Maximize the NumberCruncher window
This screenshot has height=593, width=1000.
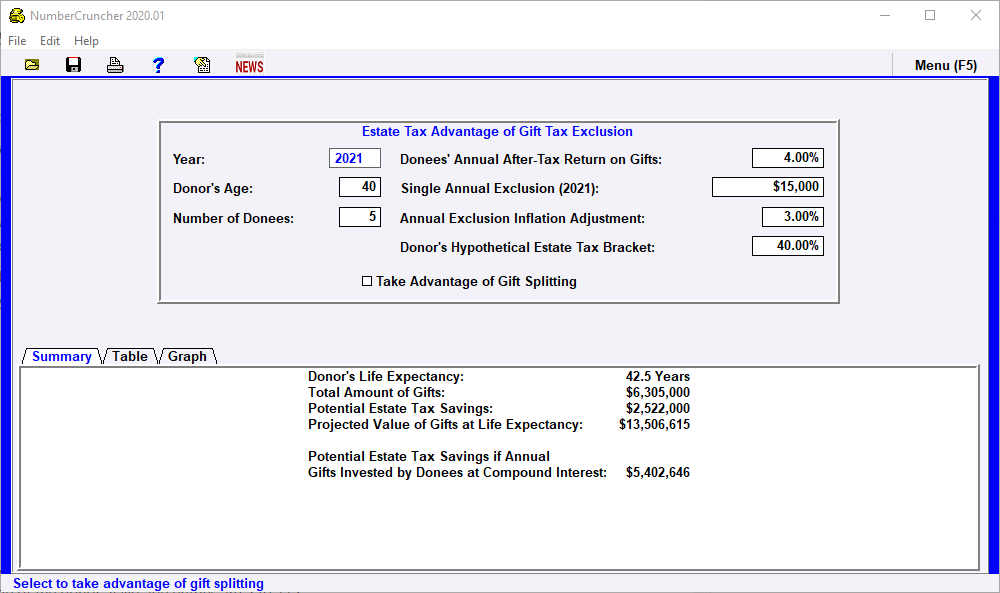click(930, 15)
